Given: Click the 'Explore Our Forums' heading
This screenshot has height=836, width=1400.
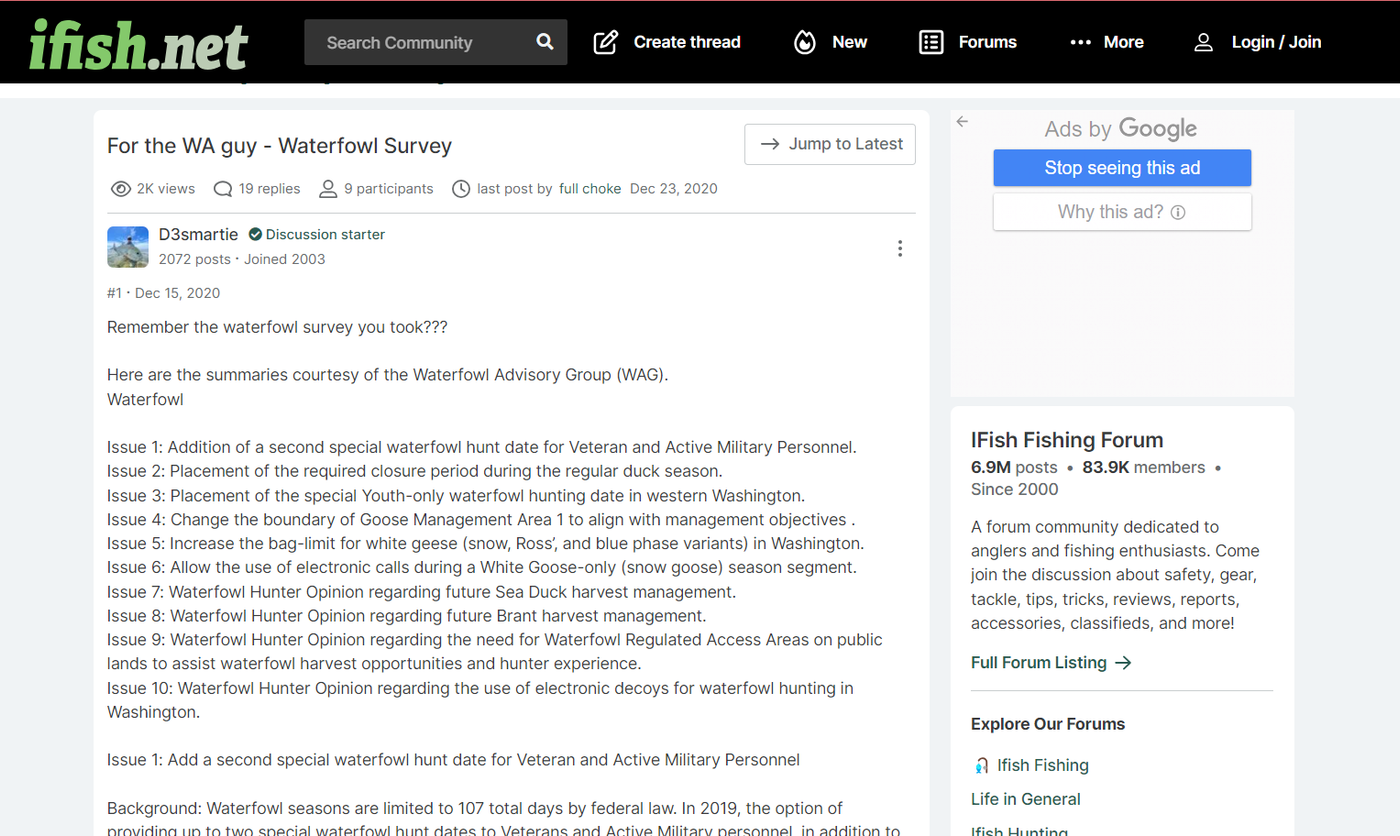Looking at the screenshot, I should click(x=1048, y=724).
